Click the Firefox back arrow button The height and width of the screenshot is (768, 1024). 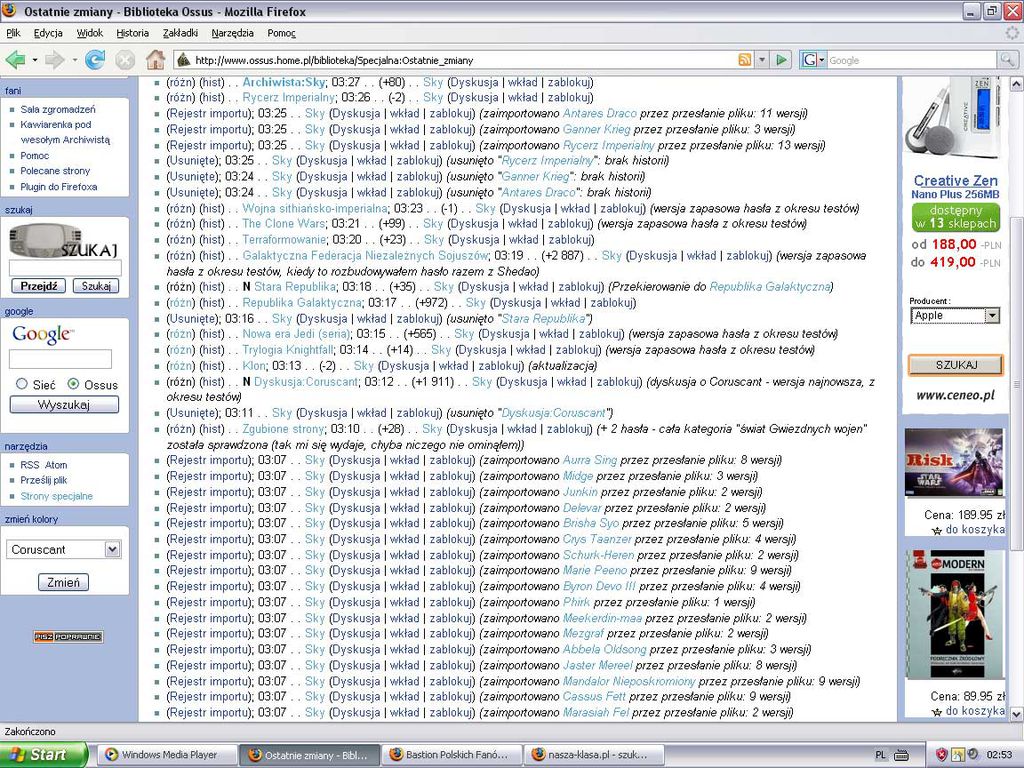click(x=15, y=60)
